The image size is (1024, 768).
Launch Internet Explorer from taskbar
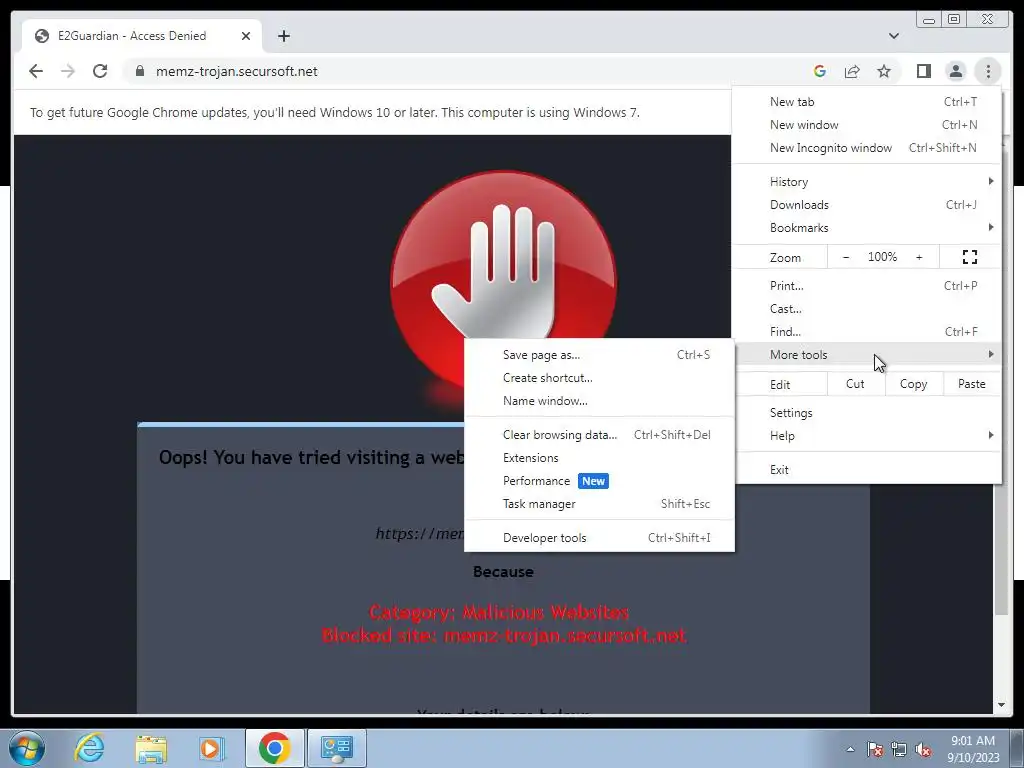pos(89,748)
